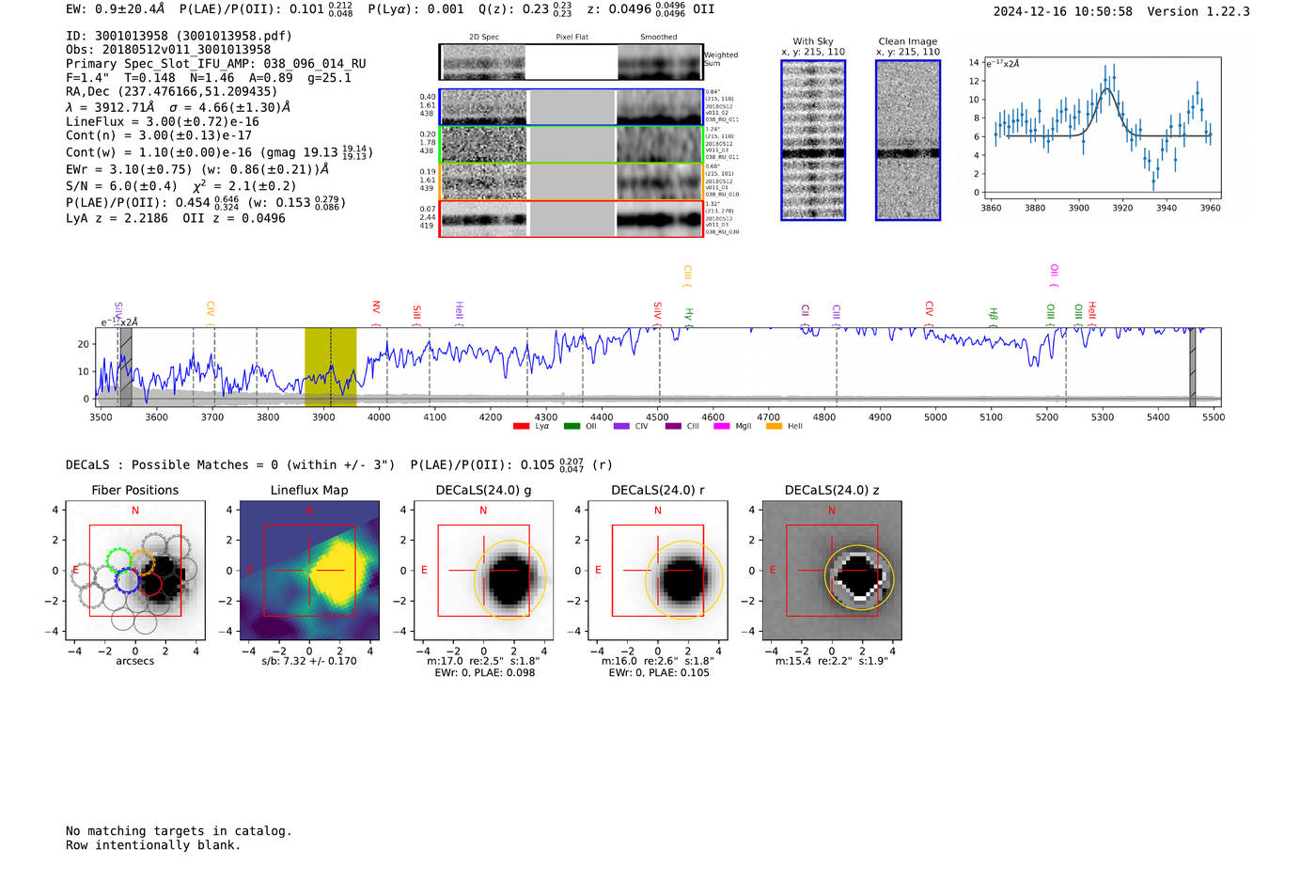Click the ID 3001013958 text line
The image size is (1316, 896).
point(179,36)
